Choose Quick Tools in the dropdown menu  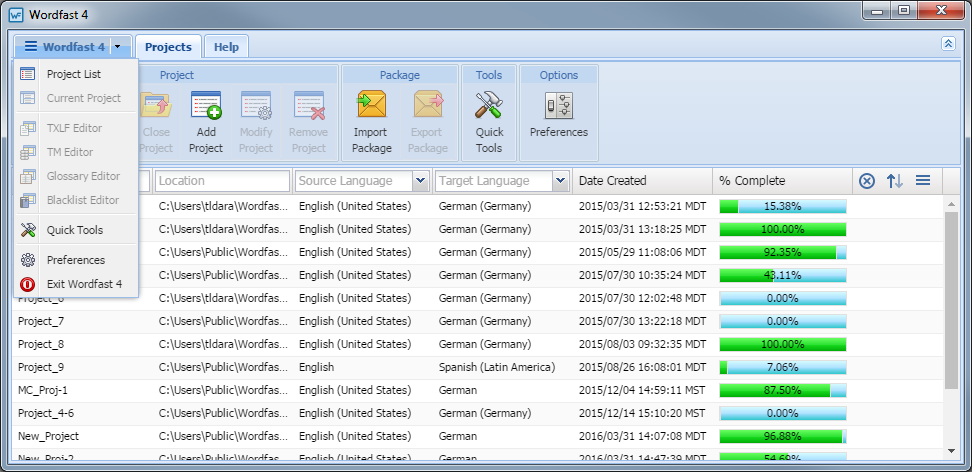click(75, 230)
